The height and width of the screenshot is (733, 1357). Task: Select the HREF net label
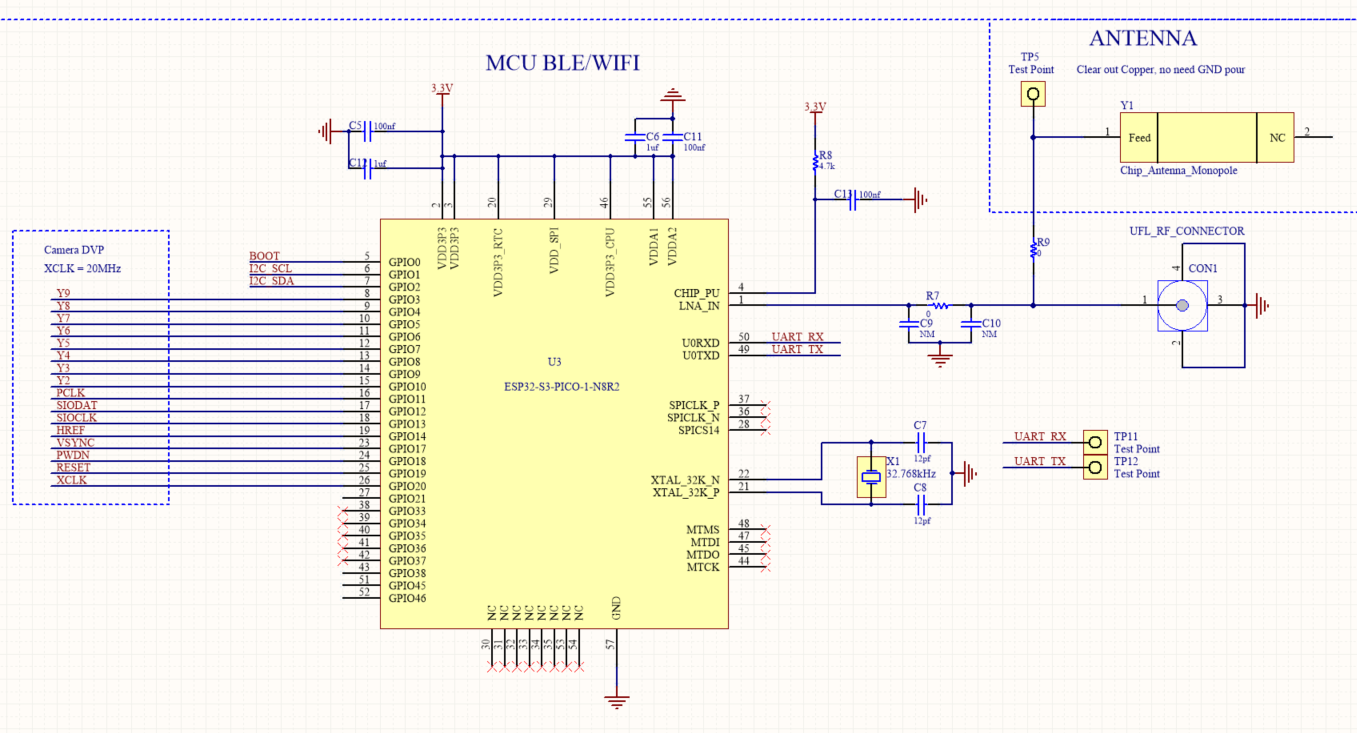[70, 430]
